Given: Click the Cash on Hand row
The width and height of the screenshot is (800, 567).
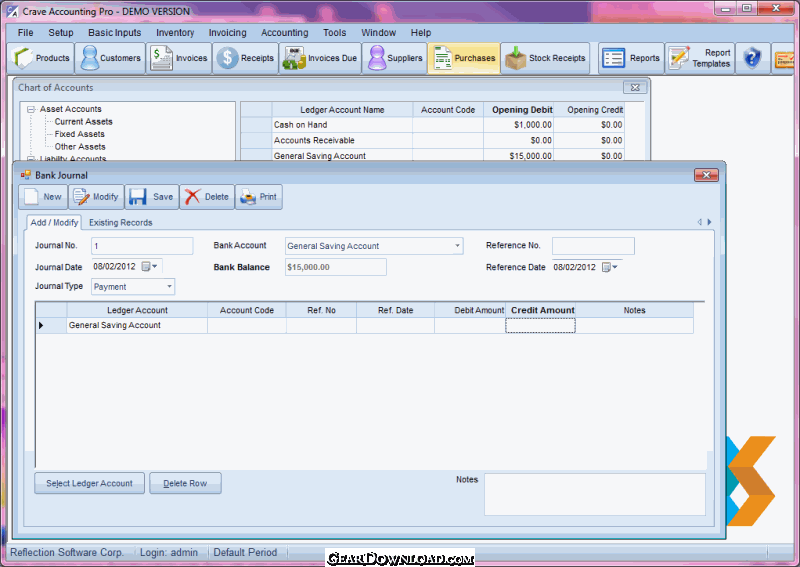Looking at the screenshot, I should coord(432,125).
